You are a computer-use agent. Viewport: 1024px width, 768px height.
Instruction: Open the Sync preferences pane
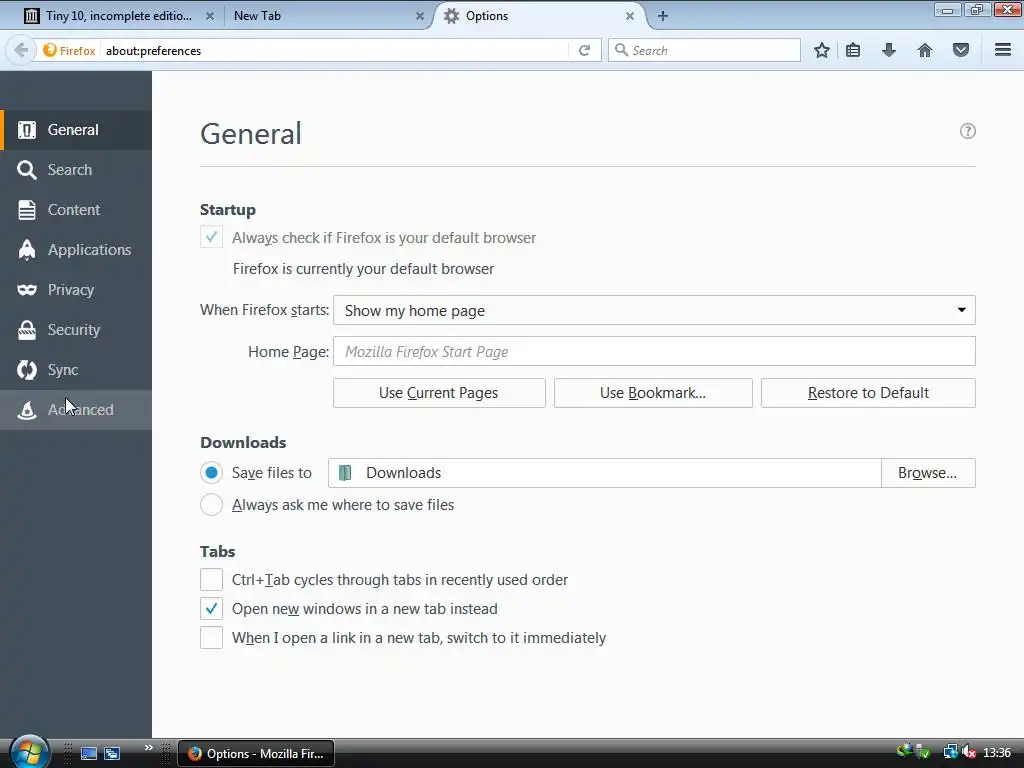pyautogui.click(x=76, y=370)
